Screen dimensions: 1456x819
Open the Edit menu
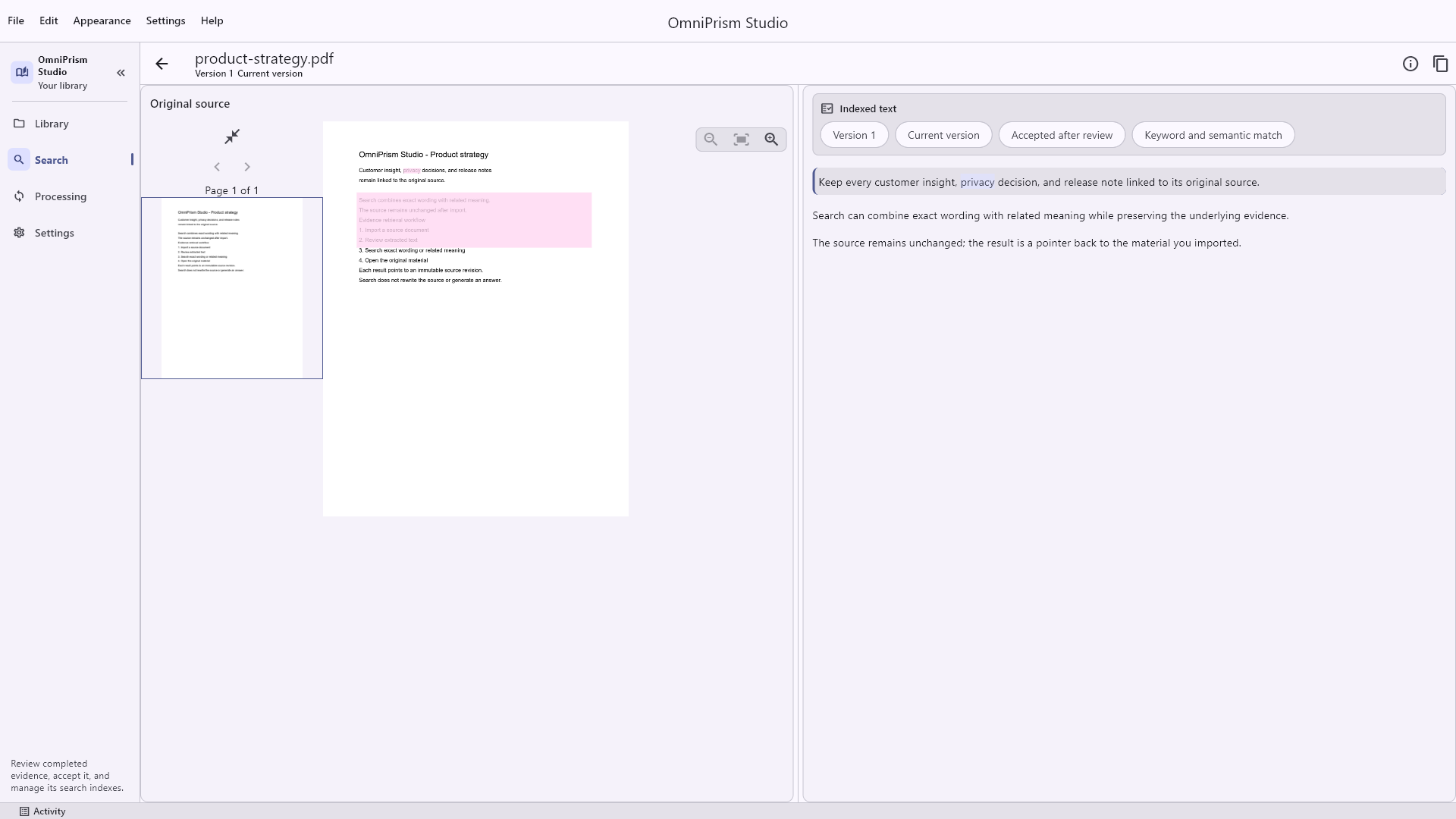(x=49, y=20)
